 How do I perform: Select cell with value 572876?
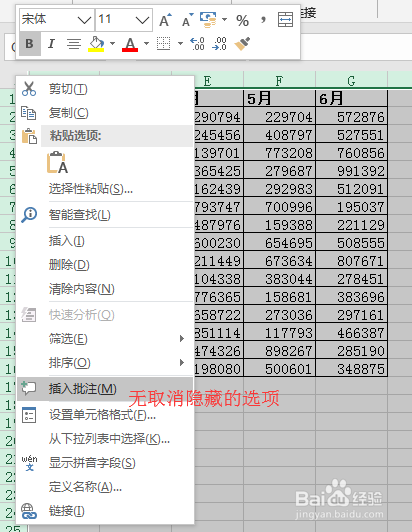(351, 117)
